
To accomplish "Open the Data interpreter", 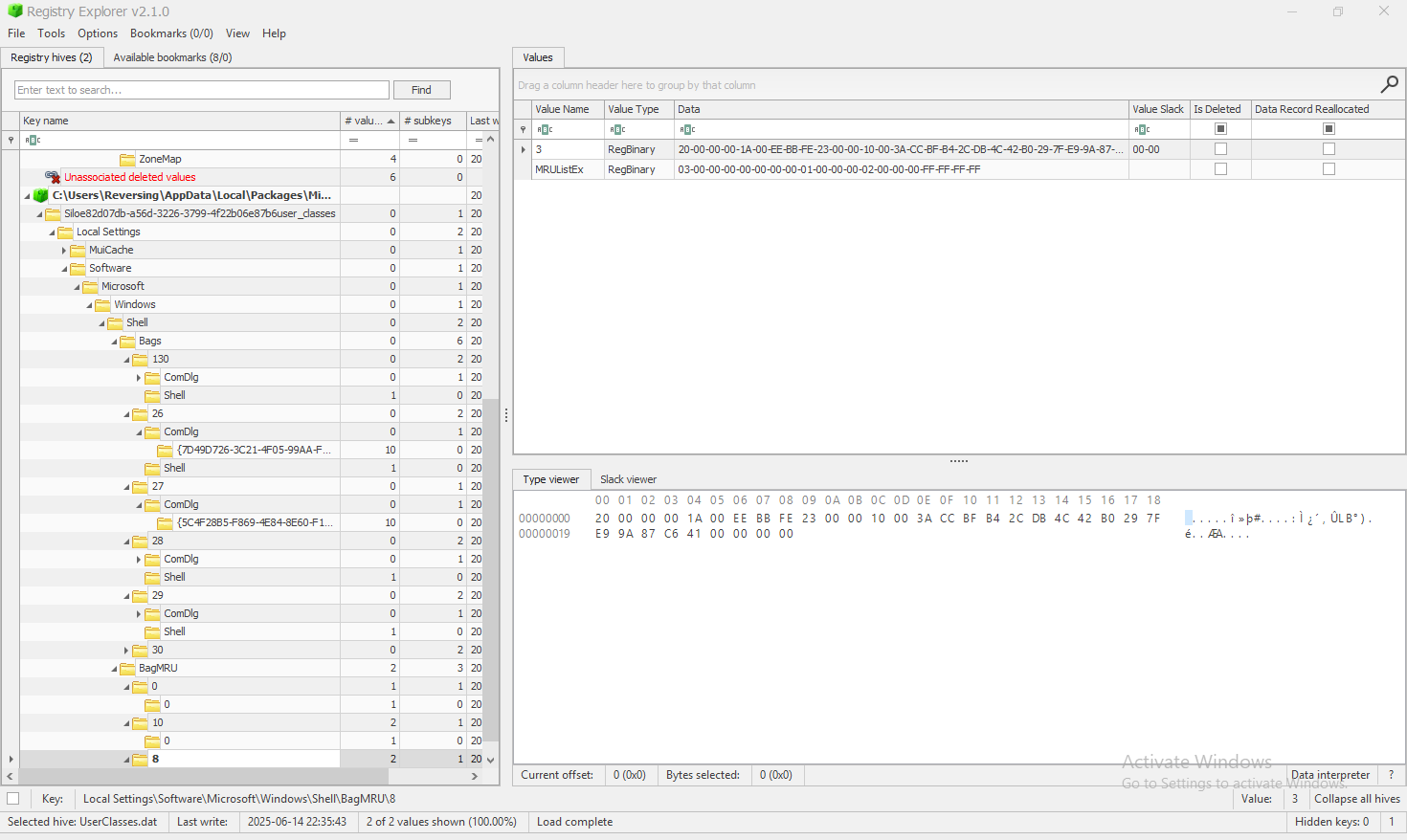I will tap(1330, 775).
